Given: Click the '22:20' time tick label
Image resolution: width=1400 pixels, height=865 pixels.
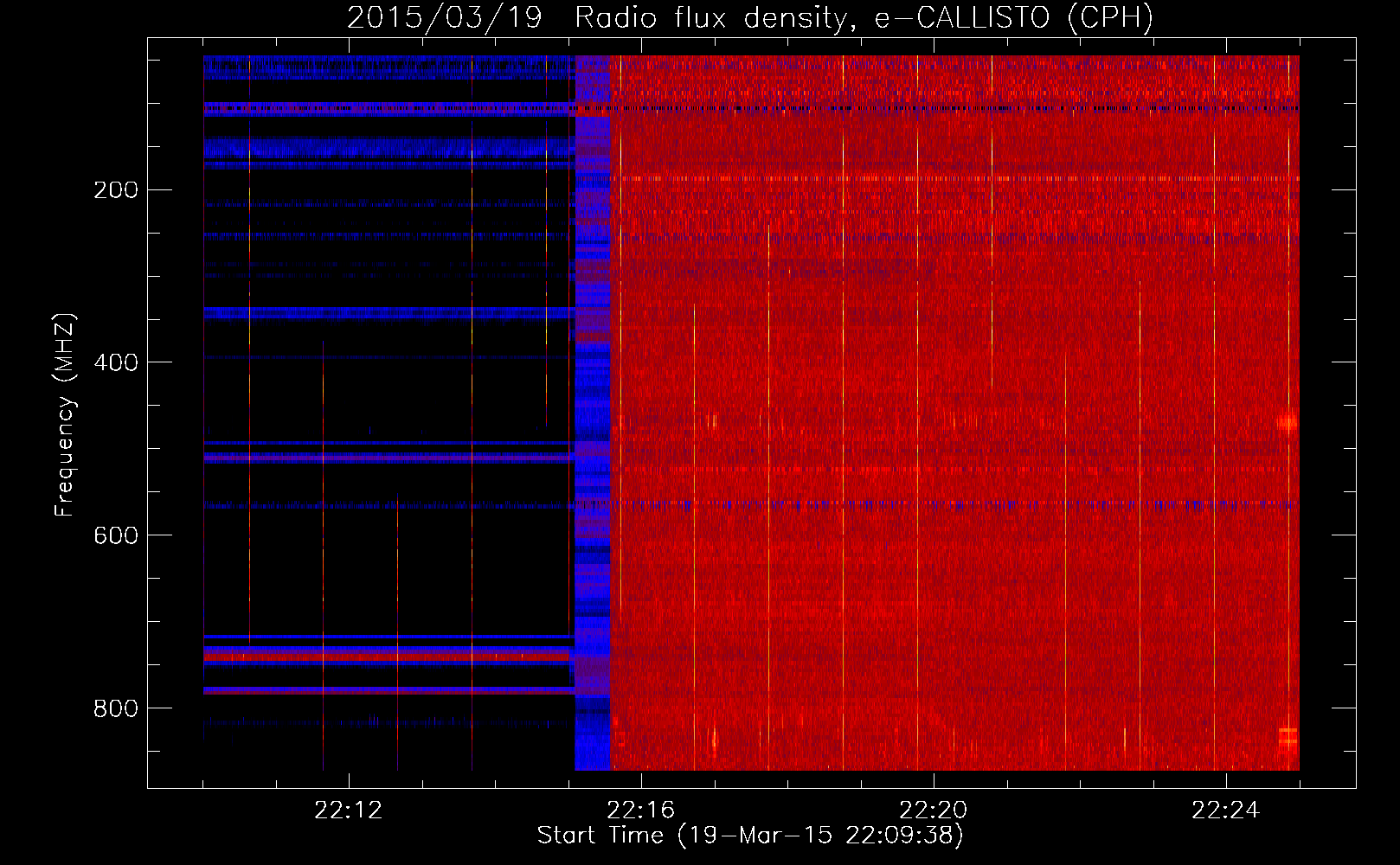Looking at the screenshot, I should pyautogui.click(x=933, y=811).
